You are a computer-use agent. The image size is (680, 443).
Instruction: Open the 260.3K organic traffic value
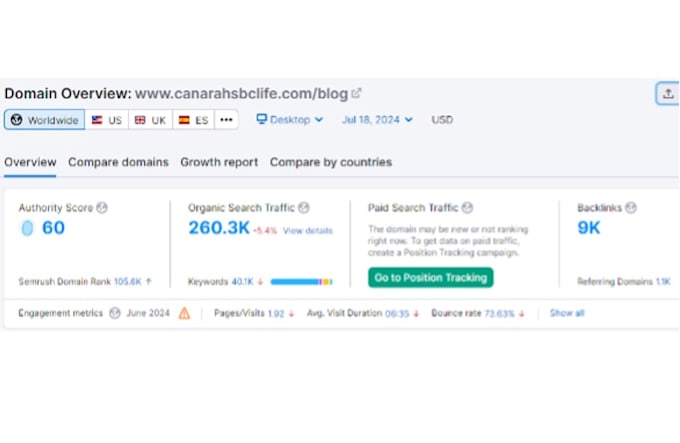pos(219,228)
